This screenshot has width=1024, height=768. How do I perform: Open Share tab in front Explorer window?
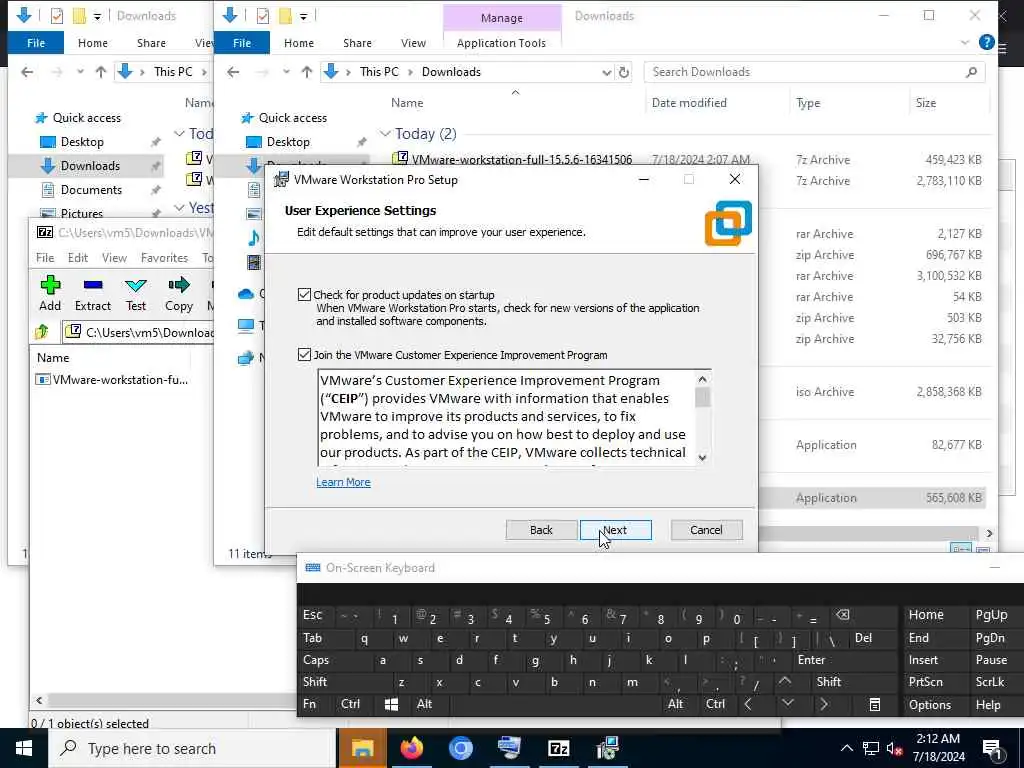click(357, 42)
